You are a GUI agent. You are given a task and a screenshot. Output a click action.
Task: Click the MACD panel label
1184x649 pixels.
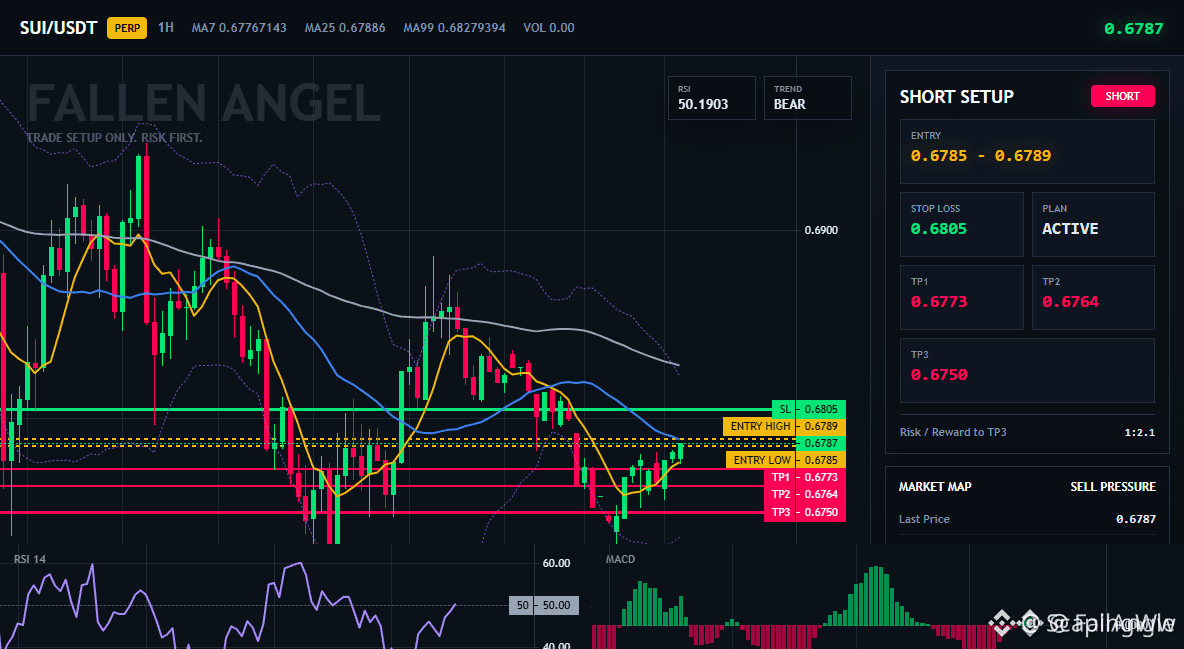tap(620, 559)
